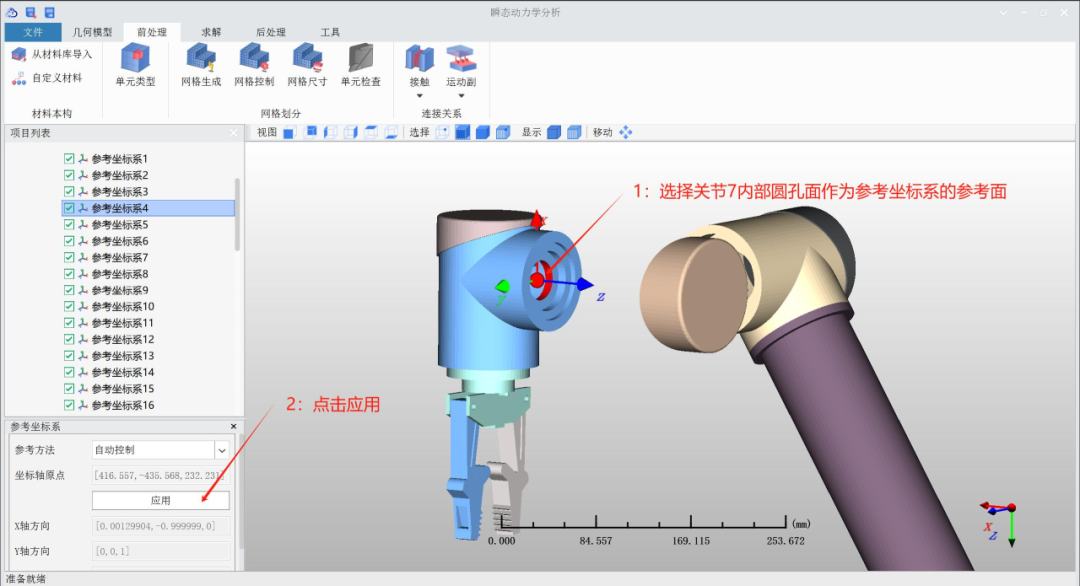Image resolution: width=1080 pixels, height=586 pixels.
Task: Open the 单元类型 element type tool
Action: [x=135, y=65]
